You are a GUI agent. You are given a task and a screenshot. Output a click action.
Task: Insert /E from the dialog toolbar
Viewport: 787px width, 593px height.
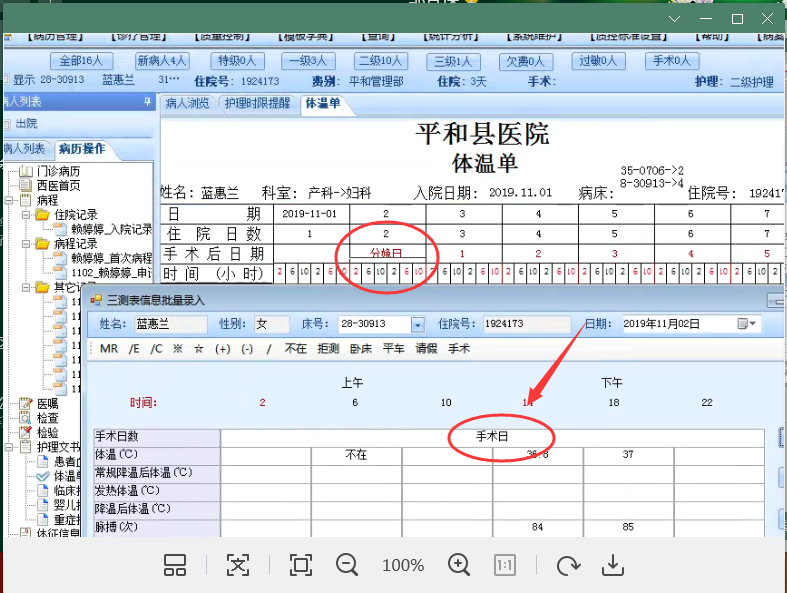pos(134,348)
